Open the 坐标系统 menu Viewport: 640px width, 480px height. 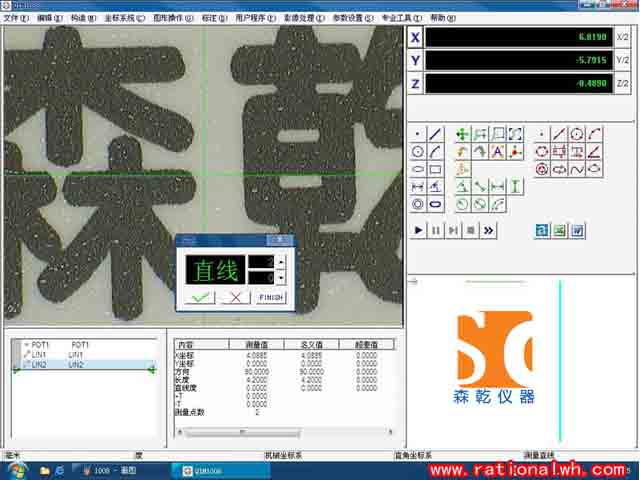point(124,18)
